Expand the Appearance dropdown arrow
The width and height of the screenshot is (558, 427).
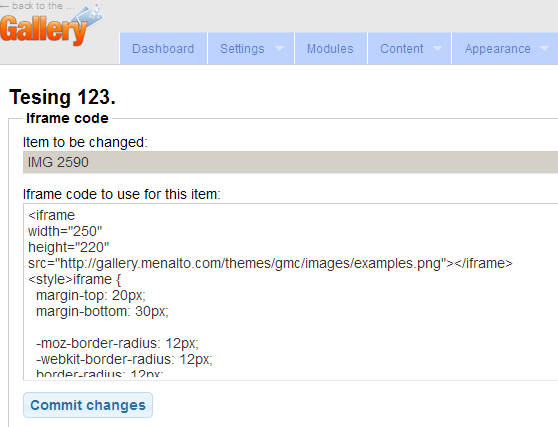[544, 48]
